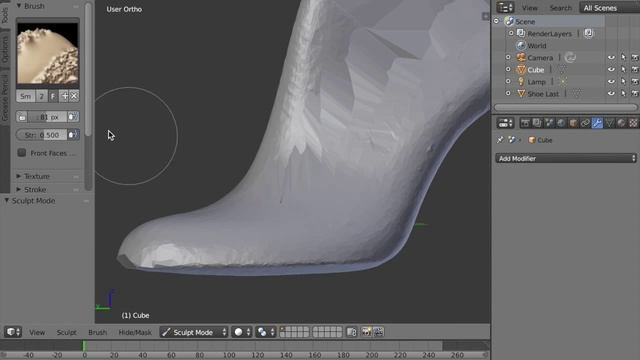Open the Modifiers wrench tab
This screenshot has width=640, height=360.
click(597, 123)
